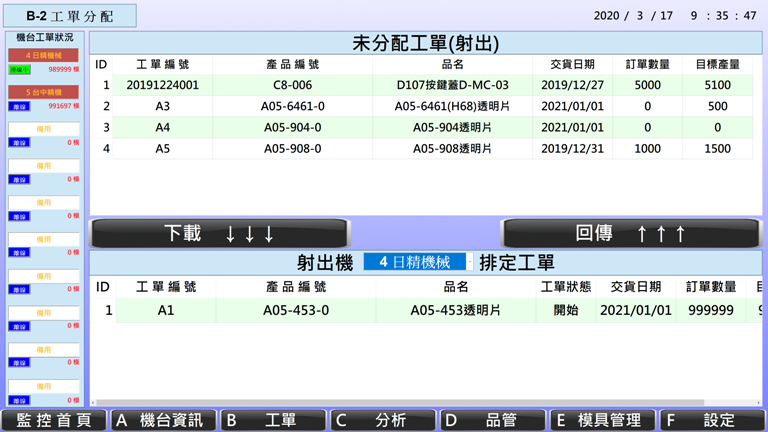Screen dimensions: 768x432
Task: Select machine 4 日精機械 in the sidebar
Action: [x=43, y=56]
